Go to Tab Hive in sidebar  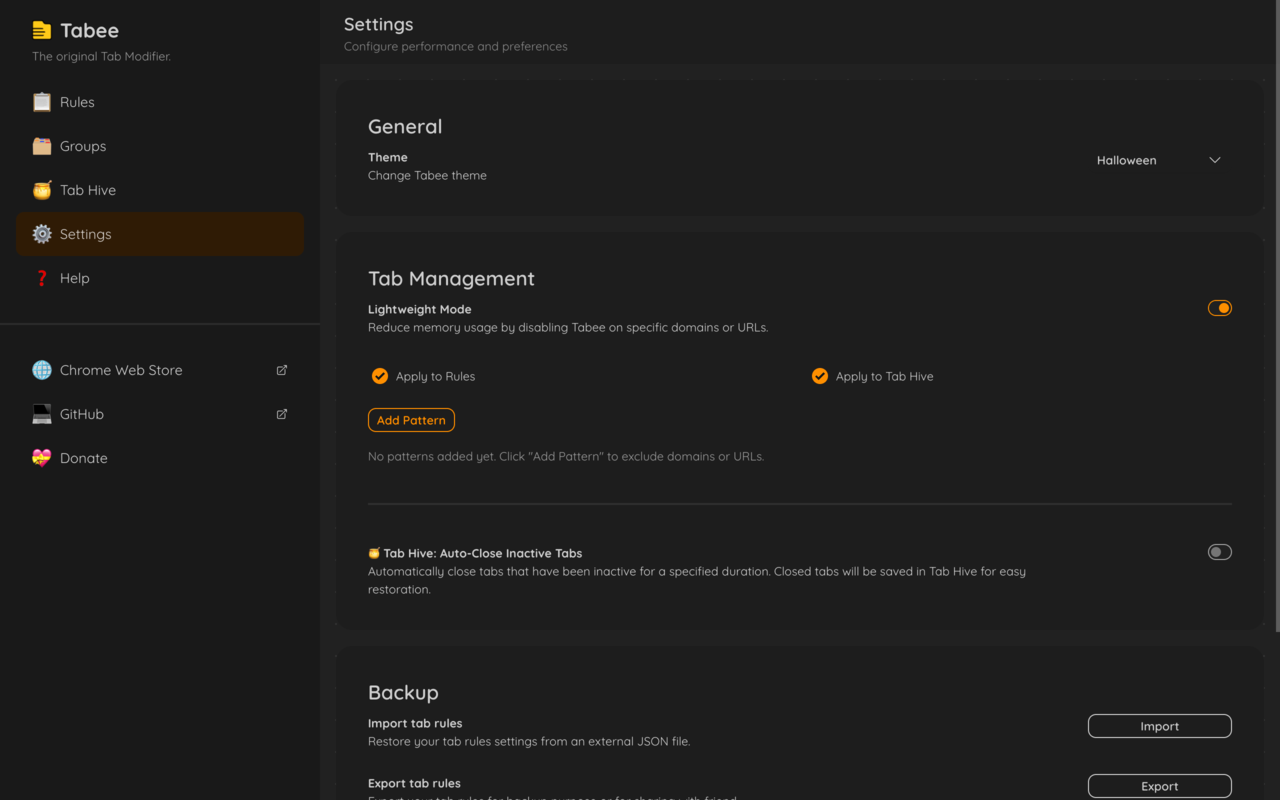point(88,190)
